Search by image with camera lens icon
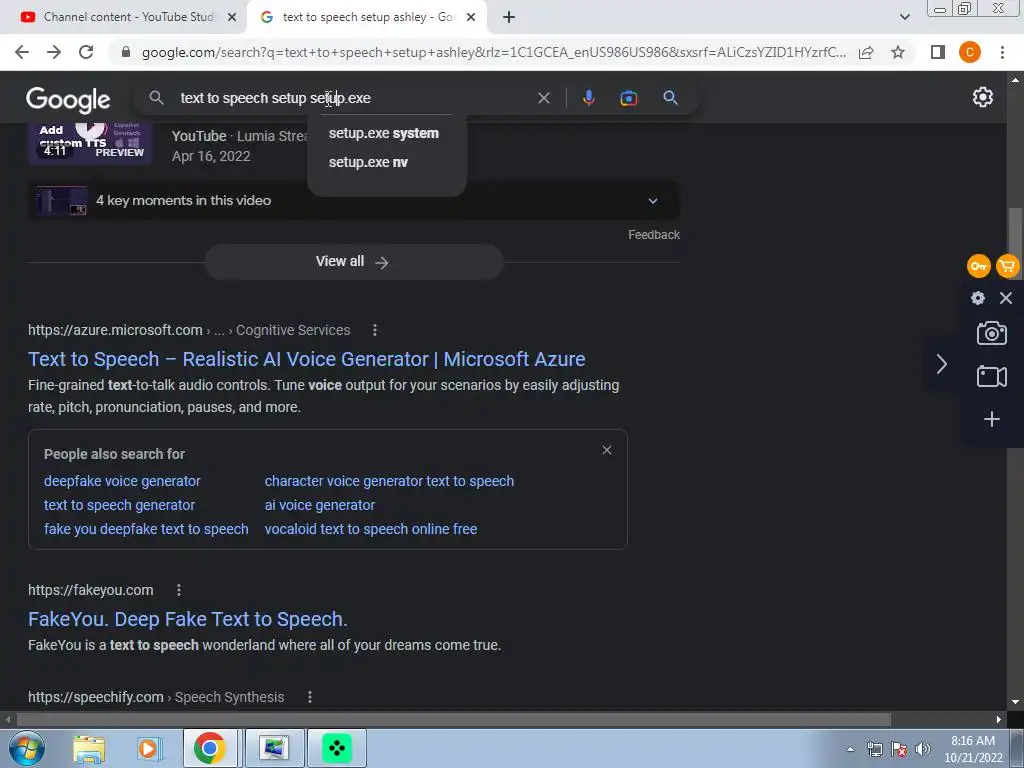The image size is (1024, 768). pyautogui.click(x=628, y=98)
